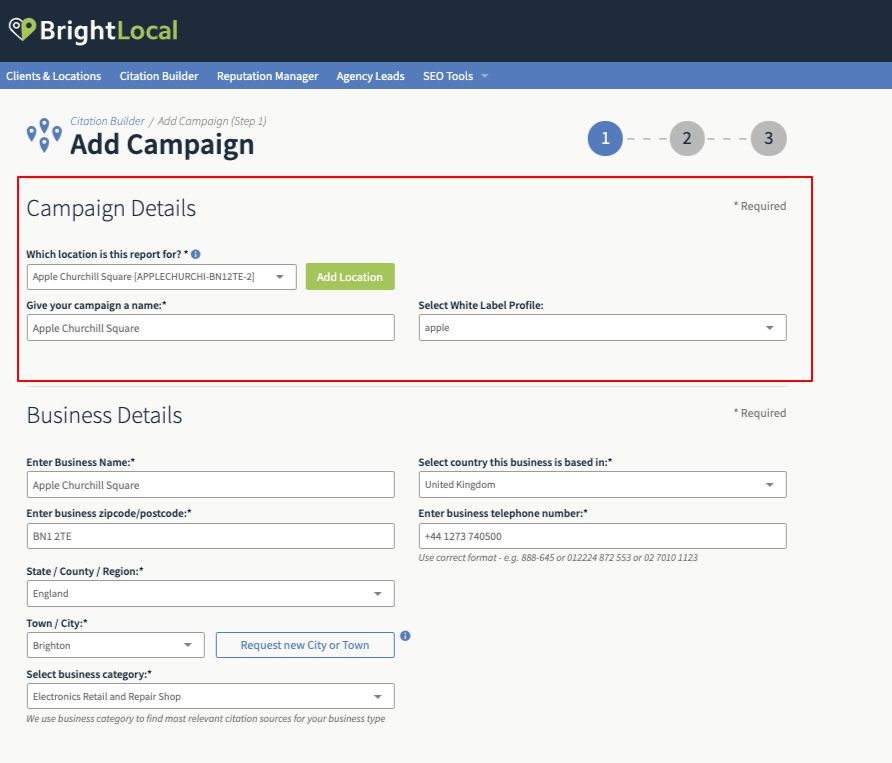
Task: Click Request new City or Town
Action: pos(305,645)
